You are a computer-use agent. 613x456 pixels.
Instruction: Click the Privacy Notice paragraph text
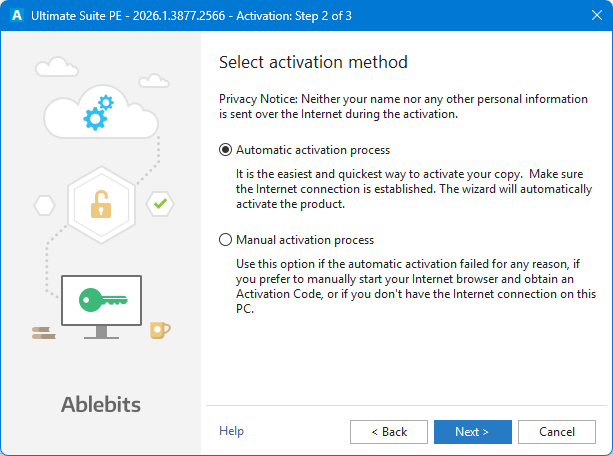[403, 106]
